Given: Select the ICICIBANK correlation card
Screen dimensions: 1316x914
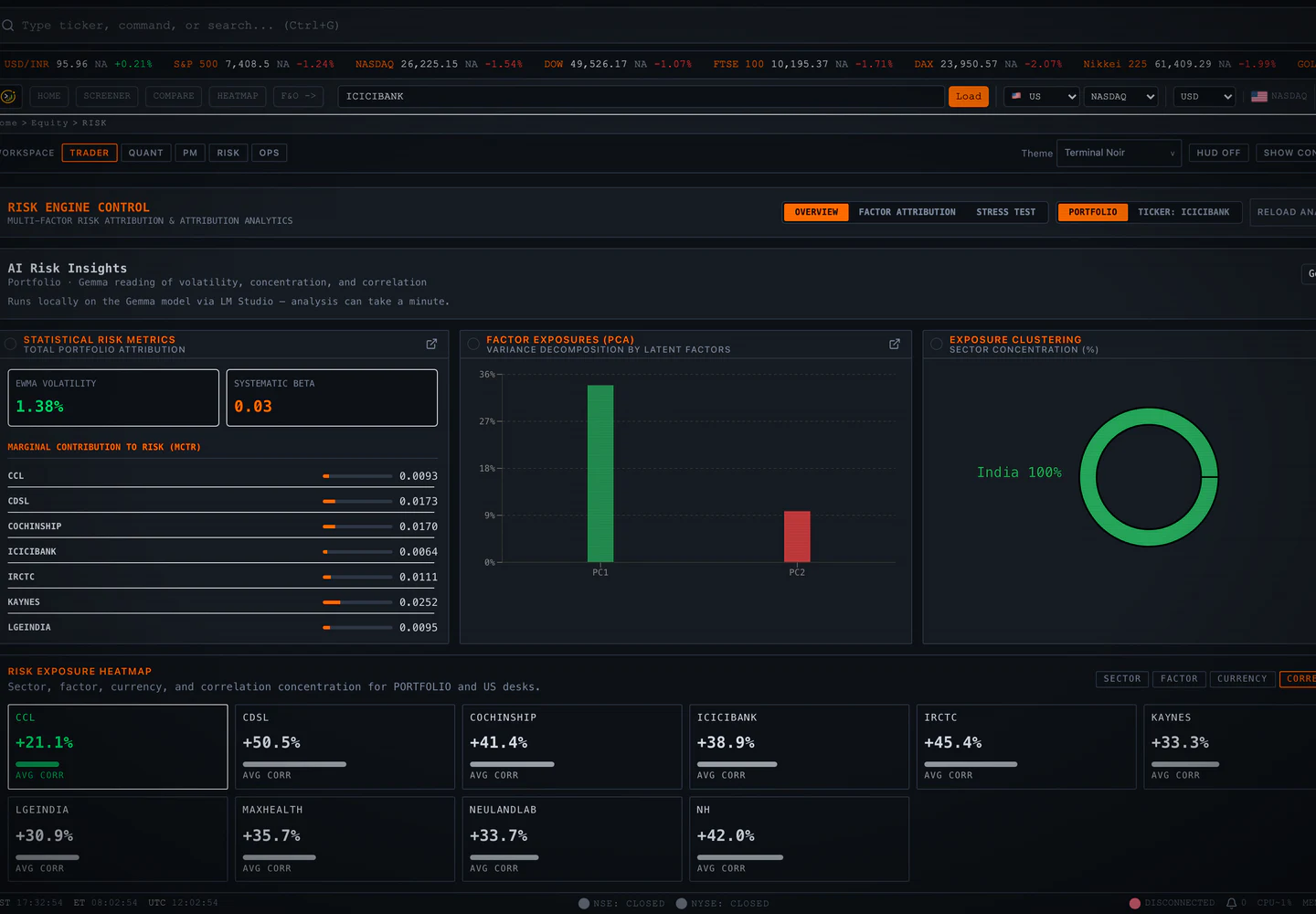Looking at the screenshot, I should coord(799,747).
